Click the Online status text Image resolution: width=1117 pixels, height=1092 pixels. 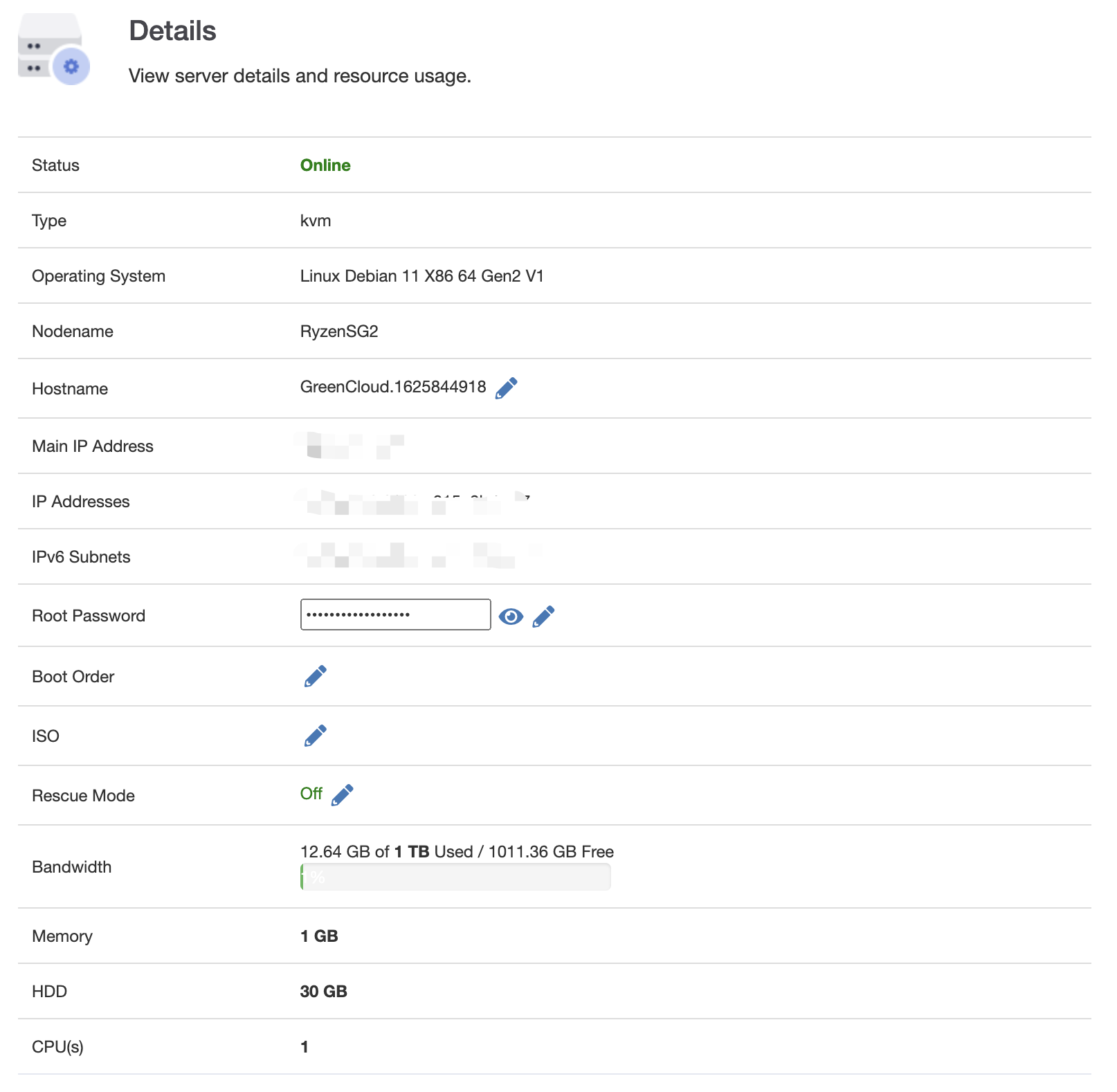click(325, 165)
